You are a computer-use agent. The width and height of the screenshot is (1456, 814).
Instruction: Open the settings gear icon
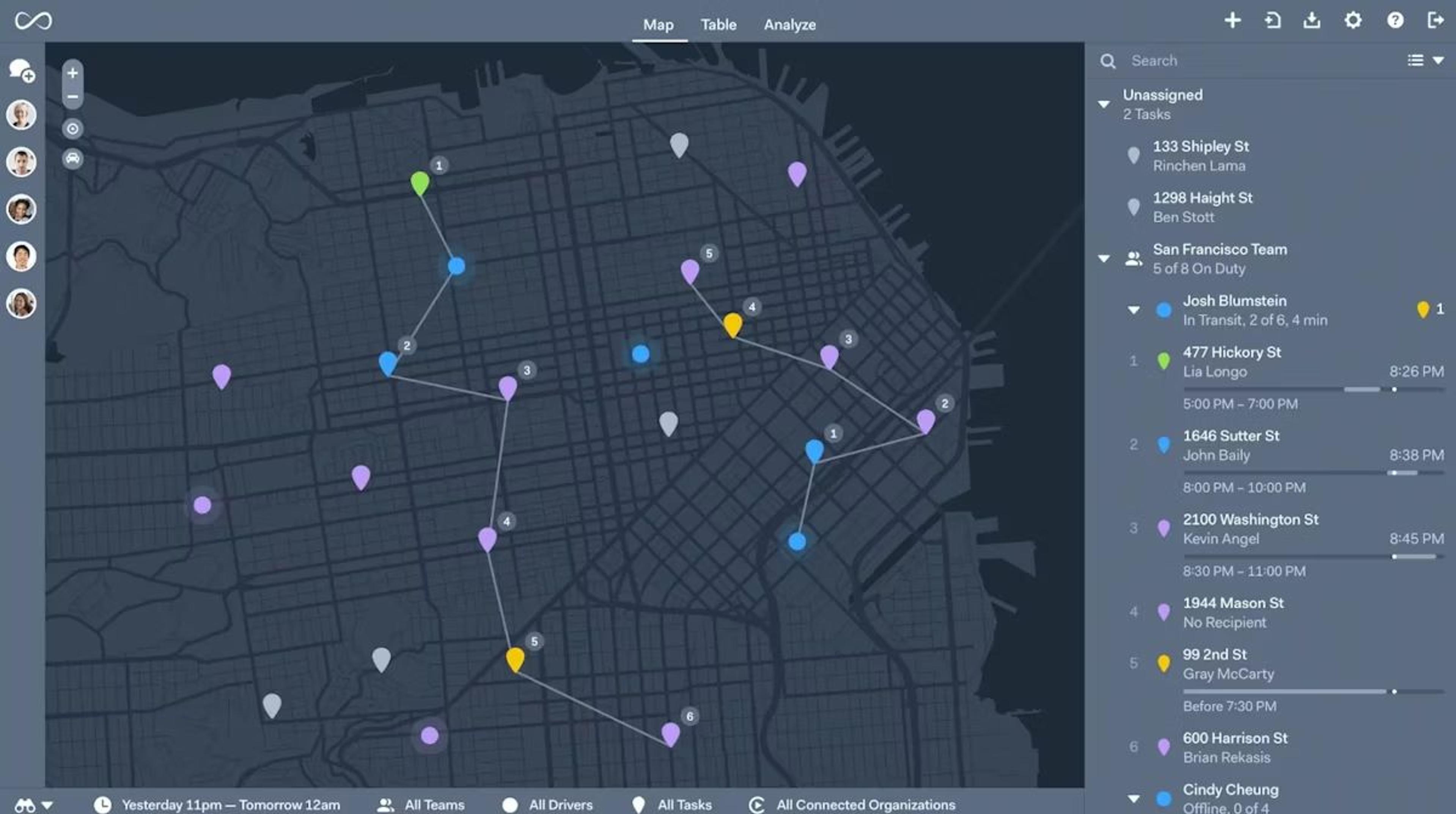click(x=1353, y=20)
